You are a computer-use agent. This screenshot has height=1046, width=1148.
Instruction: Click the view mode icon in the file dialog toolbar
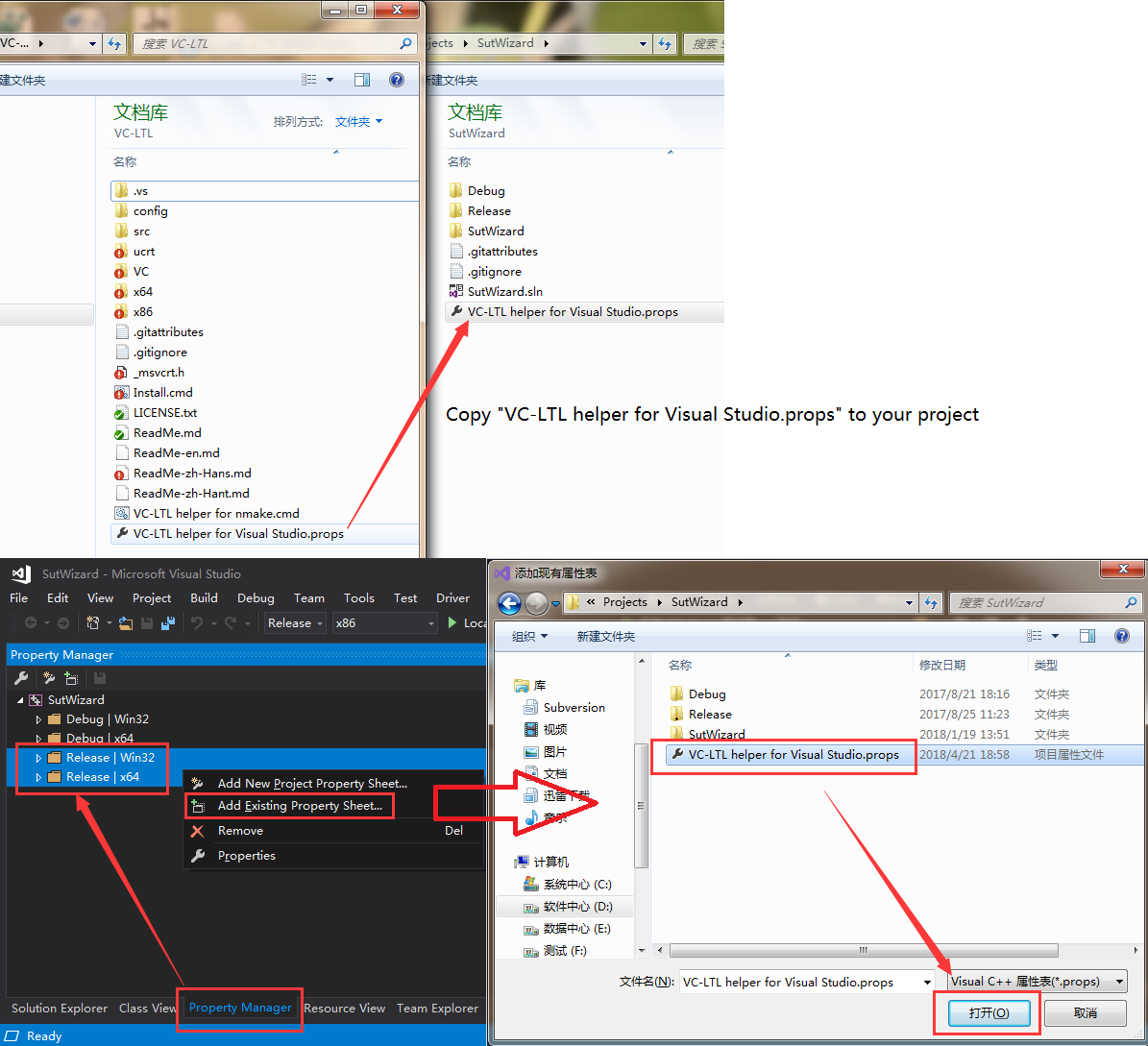(x=1035, y=636)
